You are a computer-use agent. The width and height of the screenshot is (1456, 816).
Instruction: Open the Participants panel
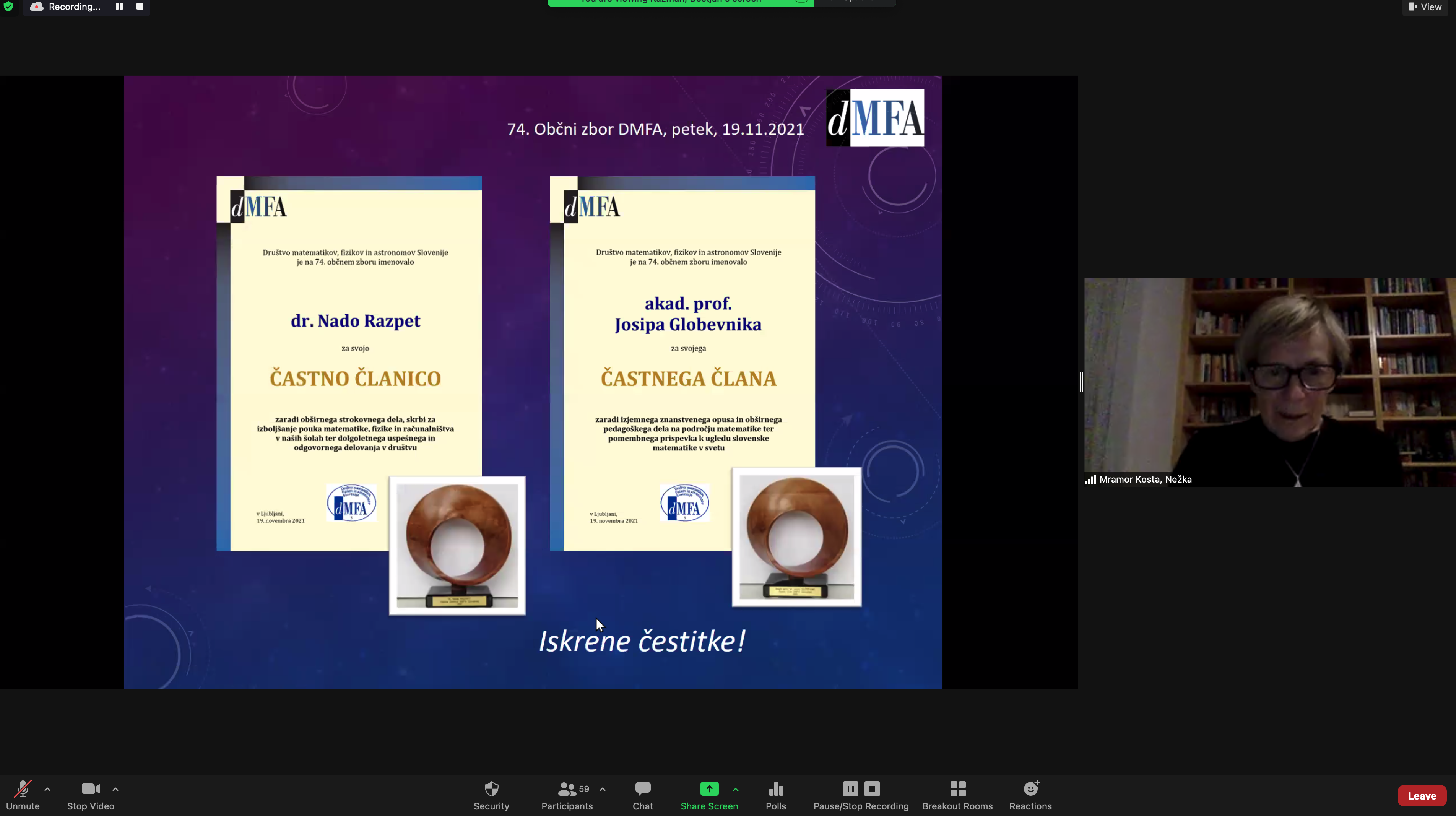tap(566, 795)
